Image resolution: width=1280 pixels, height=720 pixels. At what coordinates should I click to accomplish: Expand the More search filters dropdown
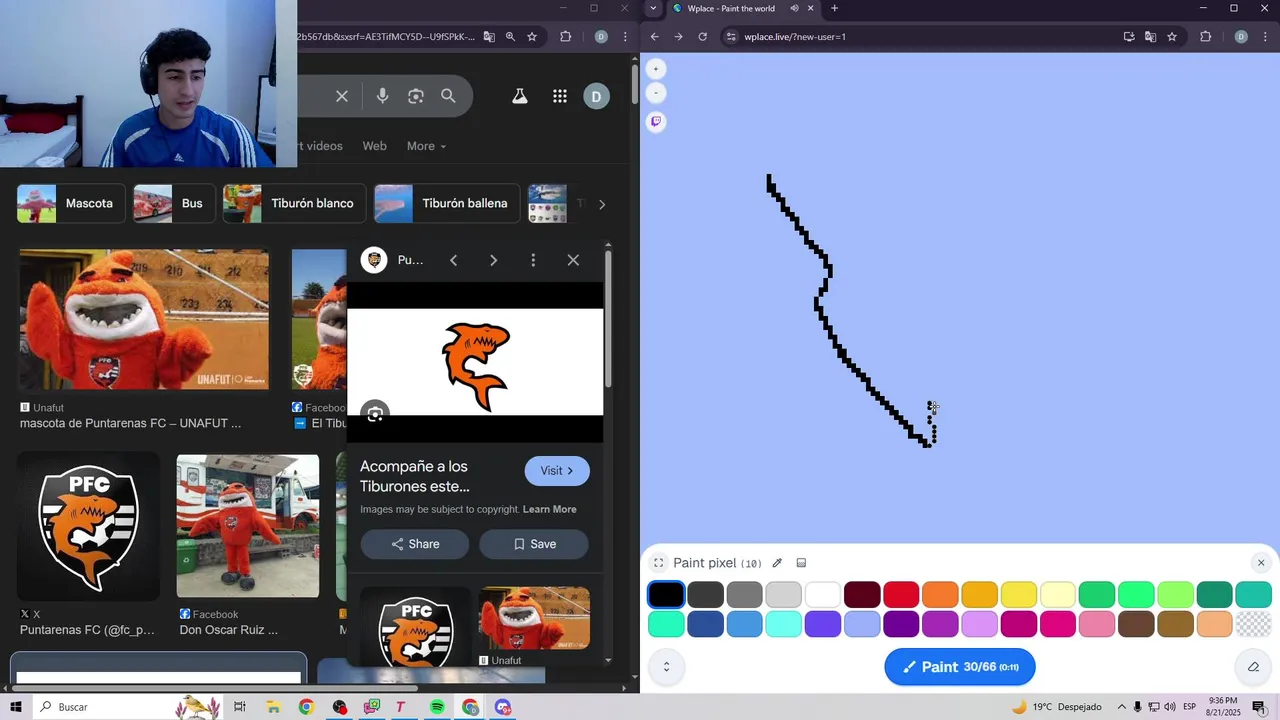(426, 146)
